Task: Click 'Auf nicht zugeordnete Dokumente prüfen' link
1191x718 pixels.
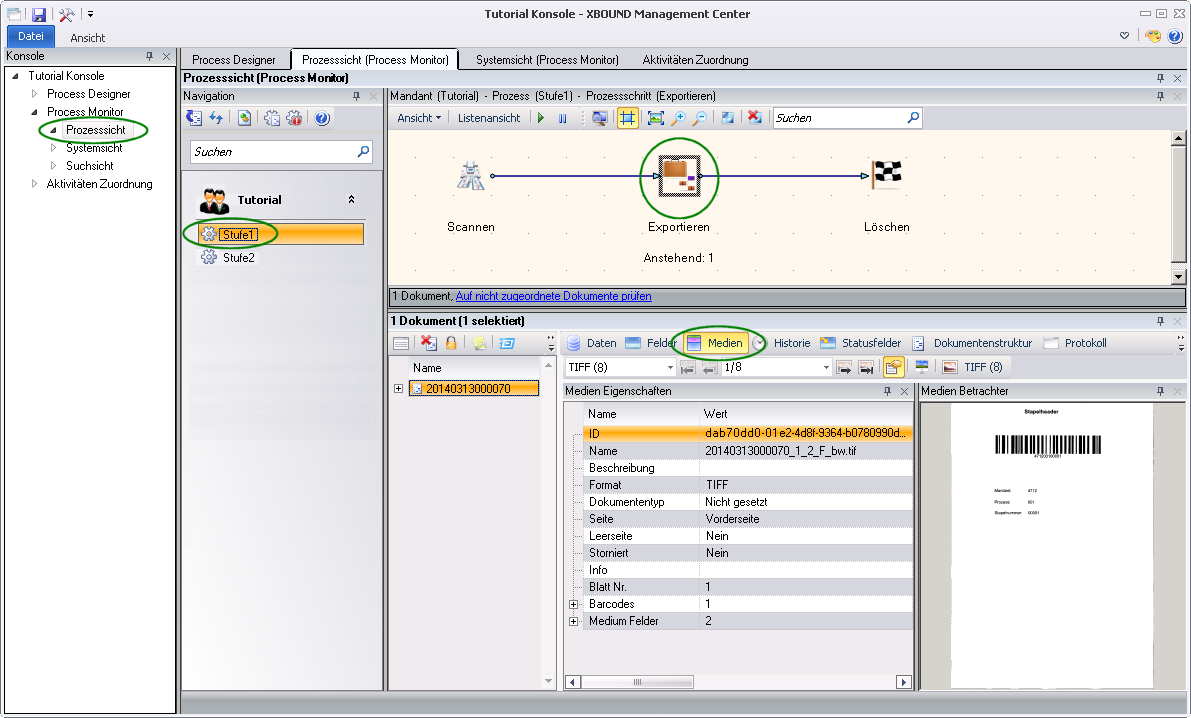Action: click(x=553, y=297)
